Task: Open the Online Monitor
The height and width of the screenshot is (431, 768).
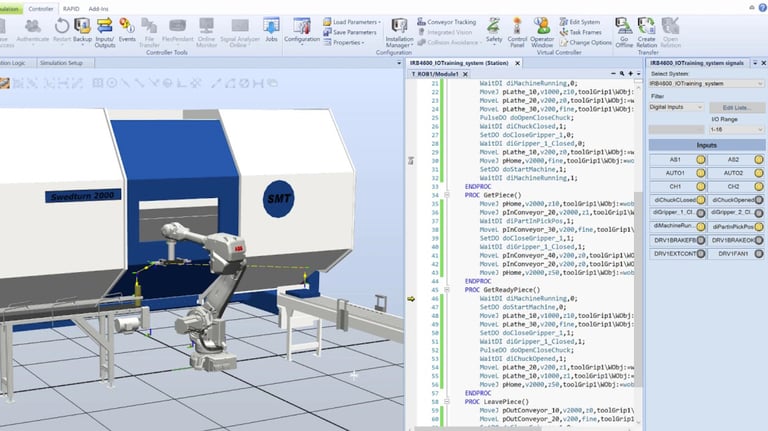Action: click(x=206, y=32)
